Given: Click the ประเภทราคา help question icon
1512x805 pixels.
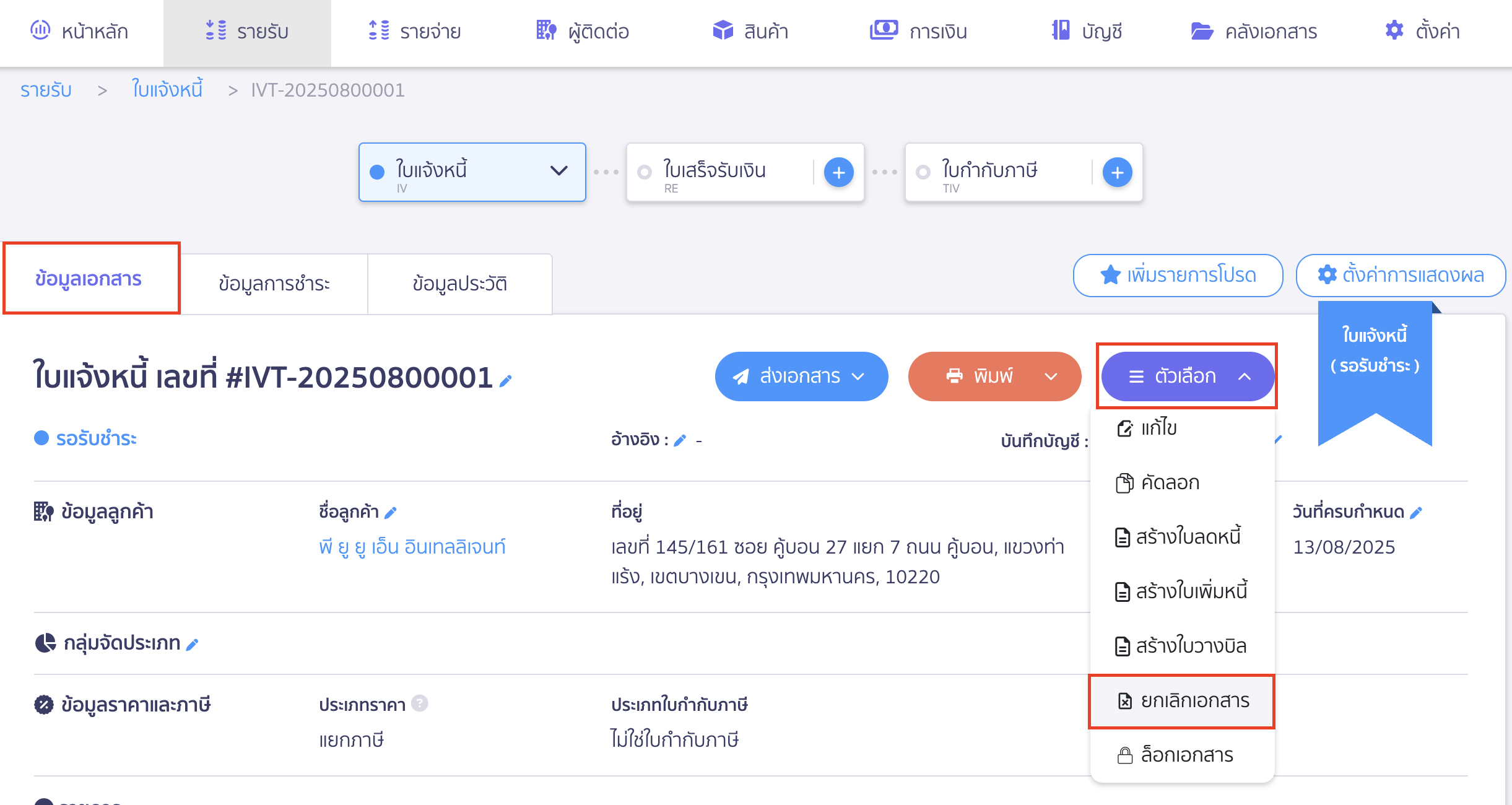Looking at the screenshot, I should (x=419, y=703).
